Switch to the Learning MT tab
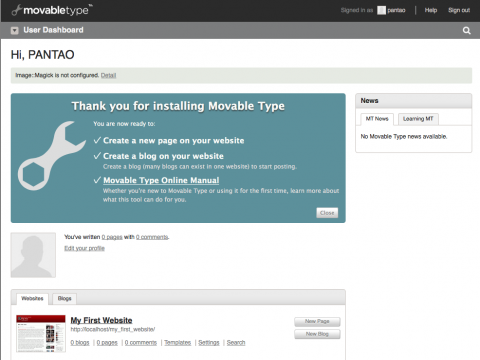This screenshot has width=480, height=360. (418, 119)
